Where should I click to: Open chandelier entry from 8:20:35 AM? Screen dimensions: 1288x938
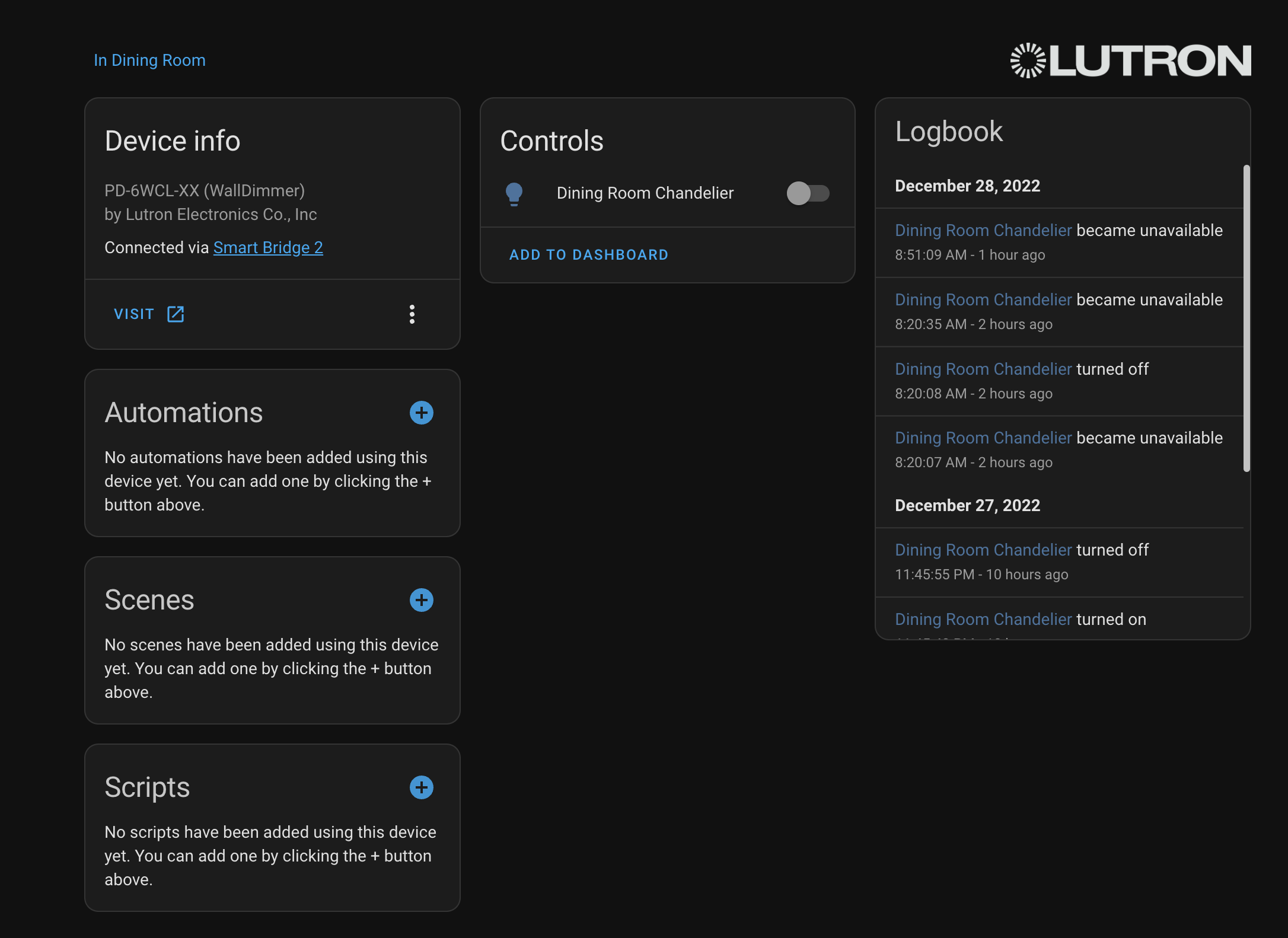click(983, 300)
